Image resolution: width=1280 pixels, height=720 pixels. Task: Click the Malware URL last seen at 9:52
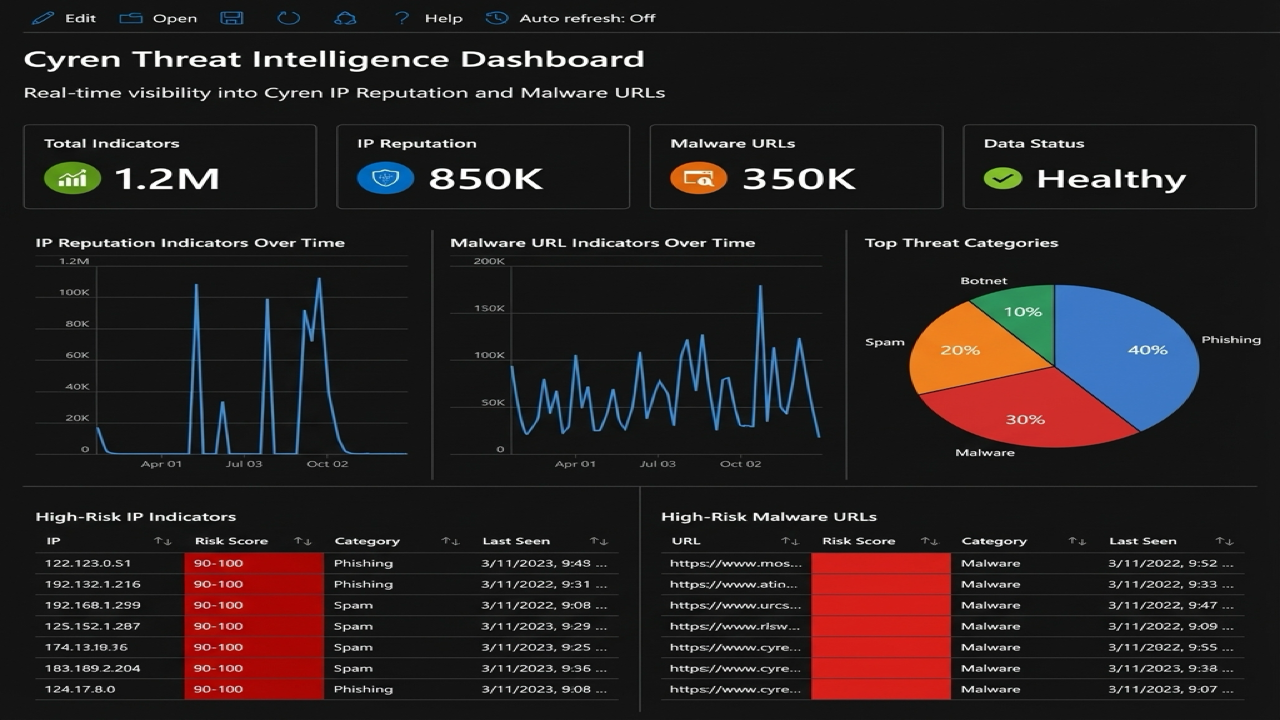tap(1171, 563)
